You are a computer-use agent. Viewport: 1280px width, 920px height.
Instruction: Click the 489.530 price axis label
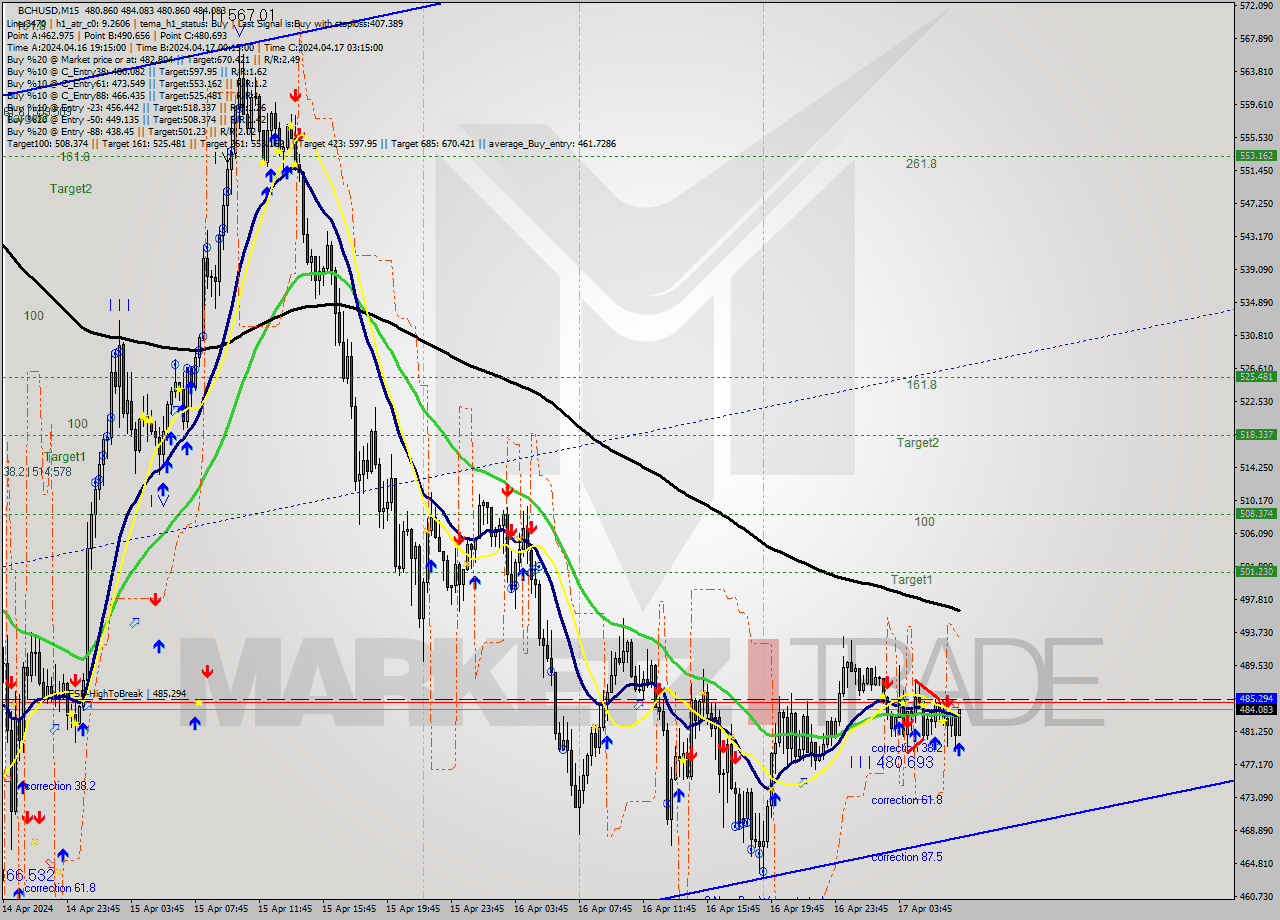click(x=1256, y=665)
